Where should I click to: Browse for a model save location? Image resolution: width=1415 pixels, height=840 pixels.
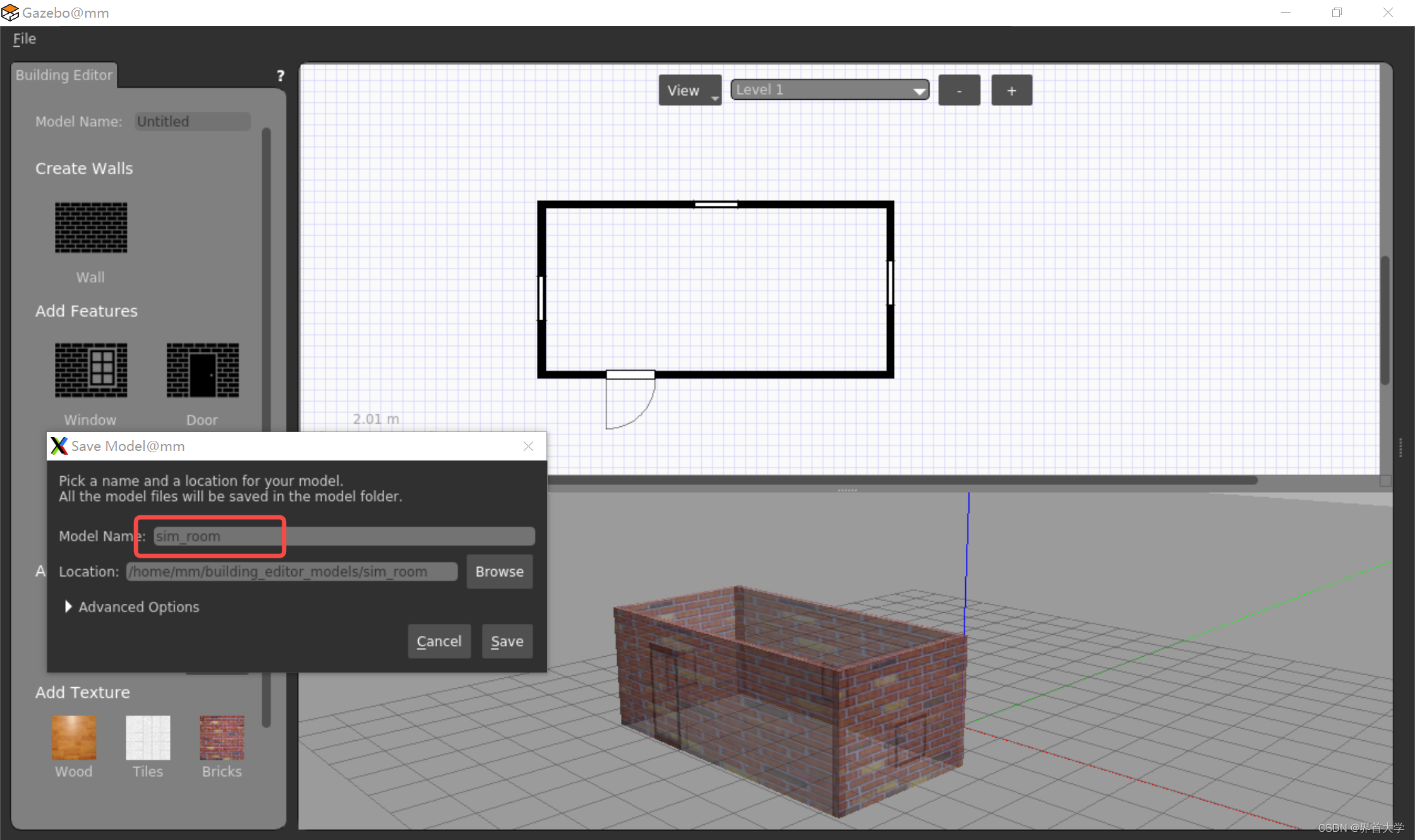[x=499, y=572]
